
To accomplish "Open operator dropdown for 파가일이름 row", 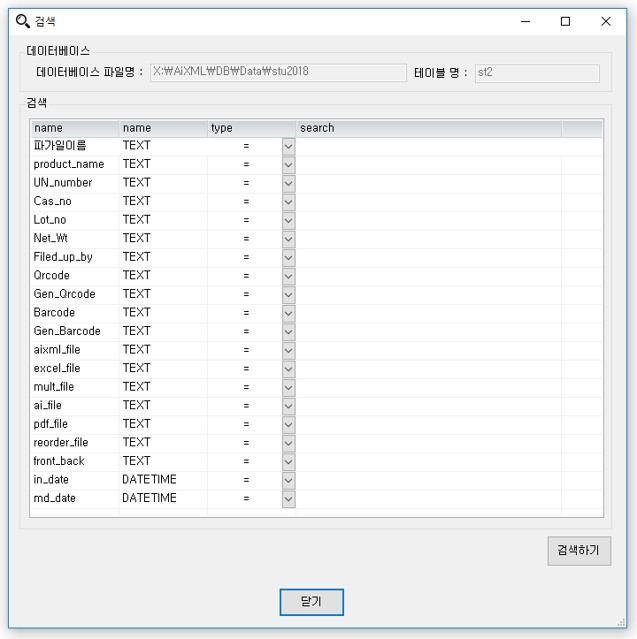I will tap(288, 146).
